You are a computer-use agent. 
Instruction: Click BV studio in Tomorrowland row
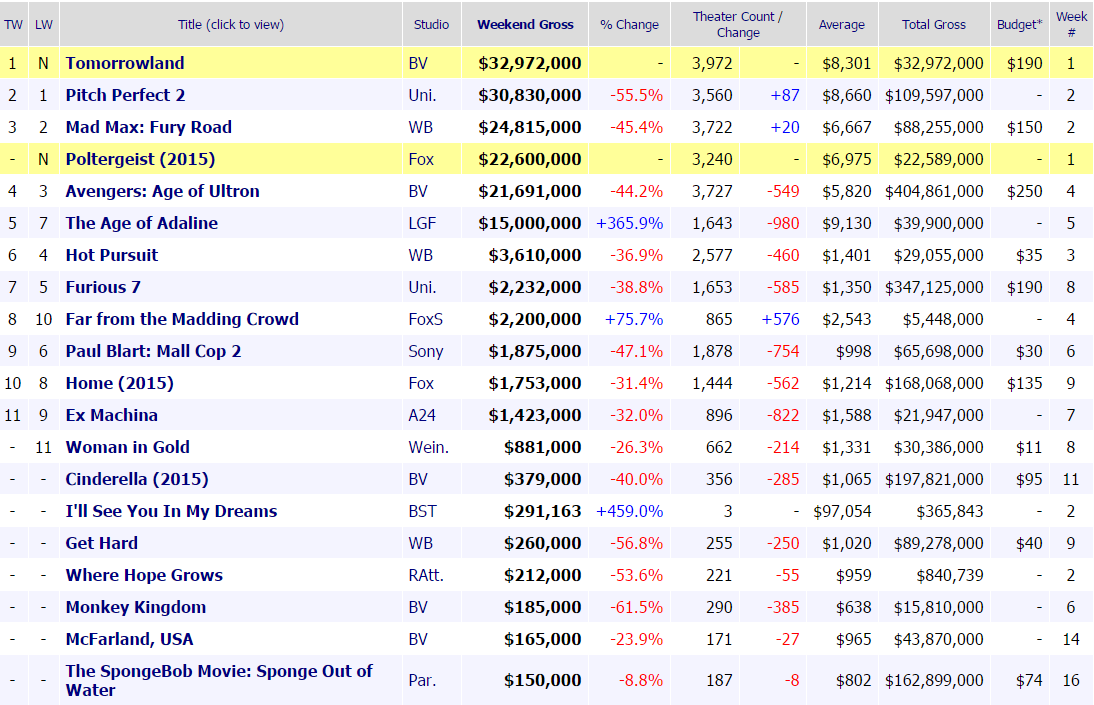(x=418, y=63)
